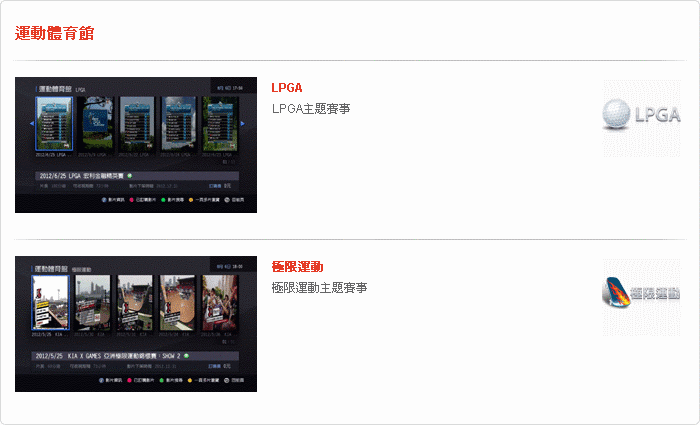Click the right arrow in LPGA carousel
The height and width of the screenshot is (425, 700).
click(x=242, y=124)
